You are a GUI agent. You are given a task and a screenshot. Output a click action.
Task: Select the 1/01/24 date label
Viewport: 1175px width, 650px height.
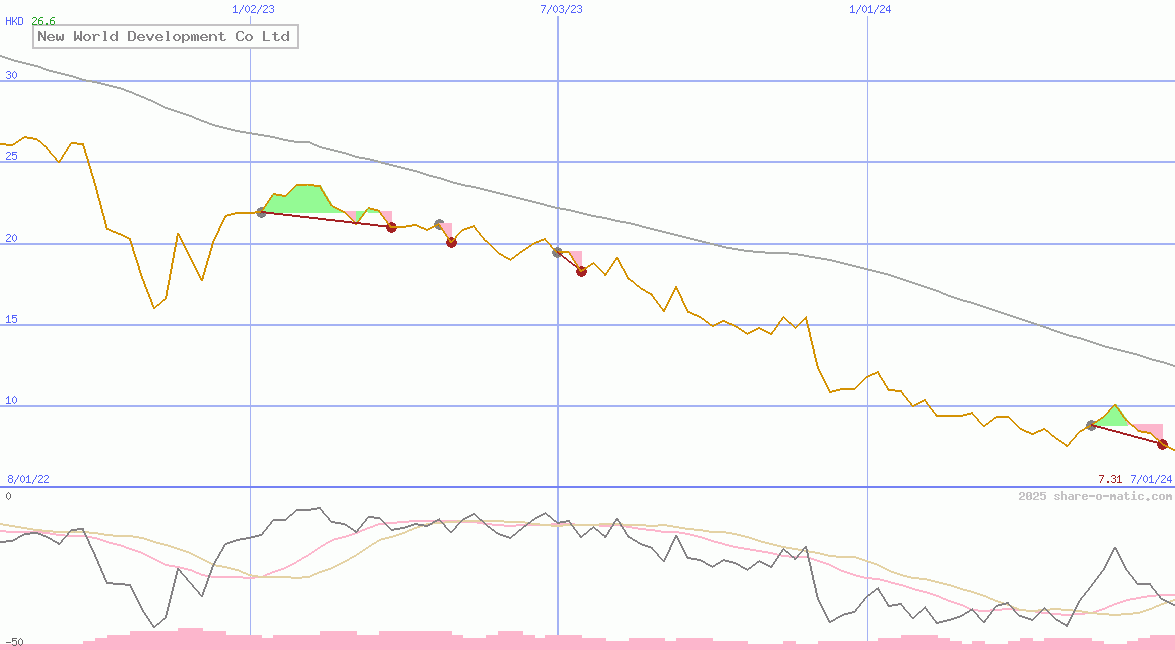870,9
